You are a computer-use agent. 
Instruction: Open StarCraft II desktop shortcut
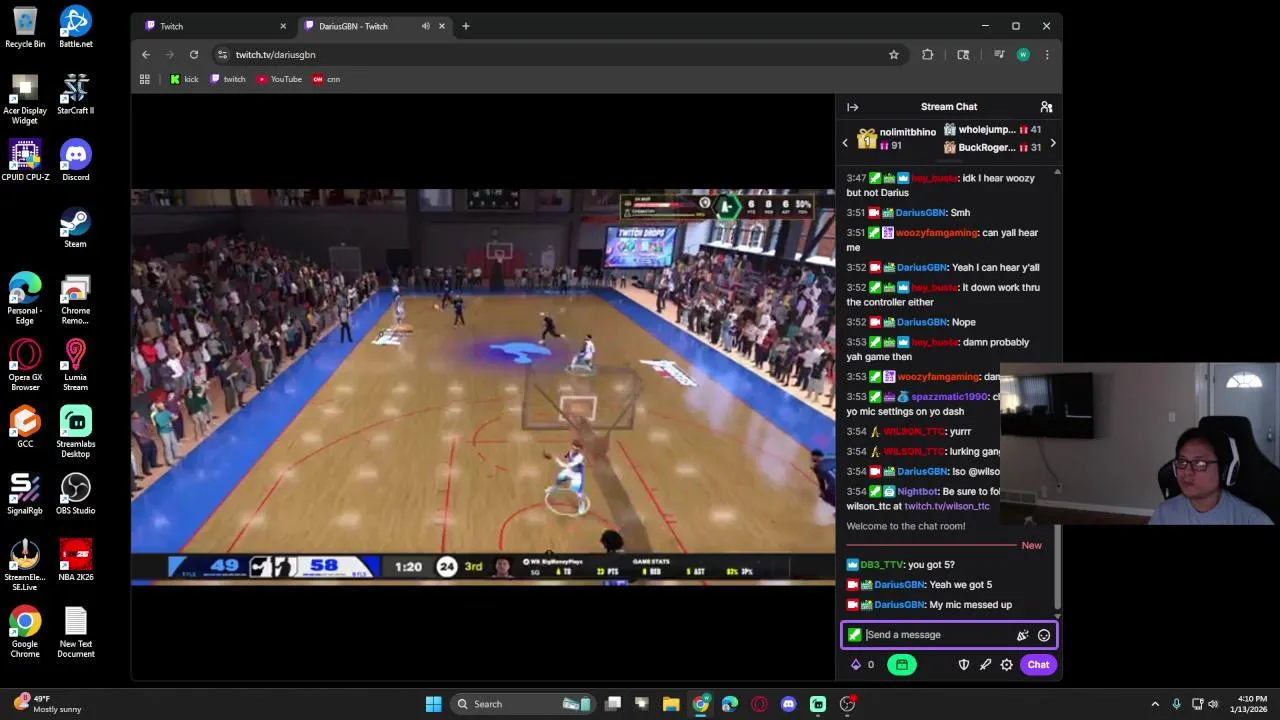click(76, 94)
